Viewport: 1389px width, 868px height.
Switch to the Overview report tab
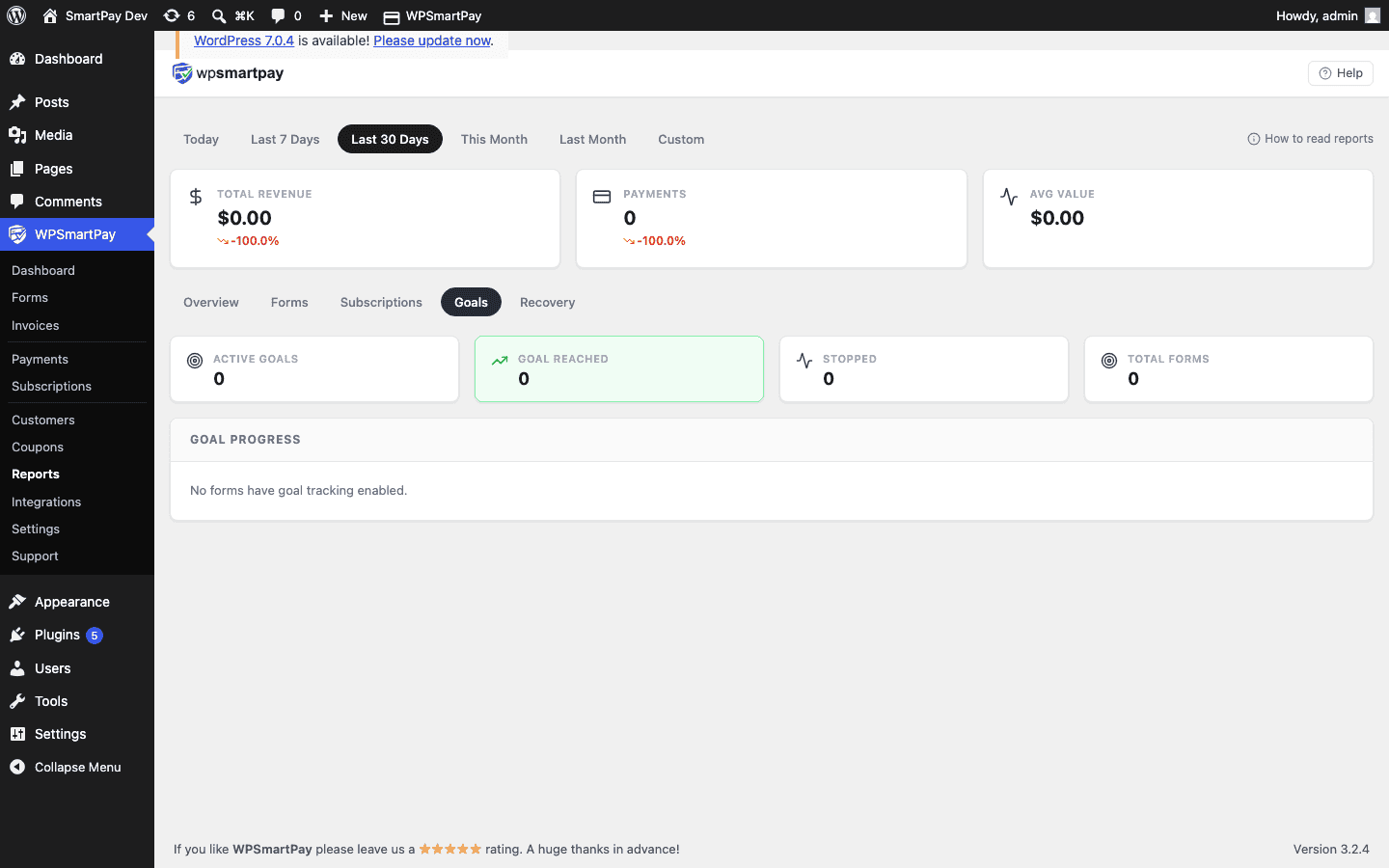211,302
